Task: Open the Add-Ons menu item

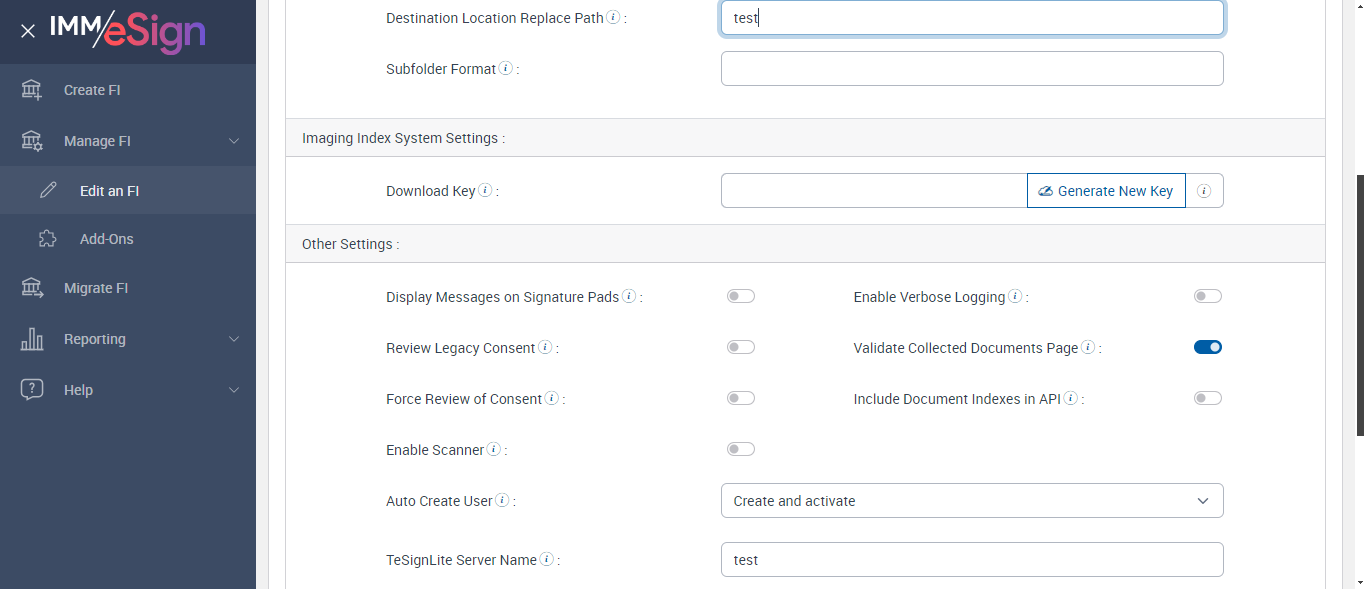Action: tap(106, 239)
